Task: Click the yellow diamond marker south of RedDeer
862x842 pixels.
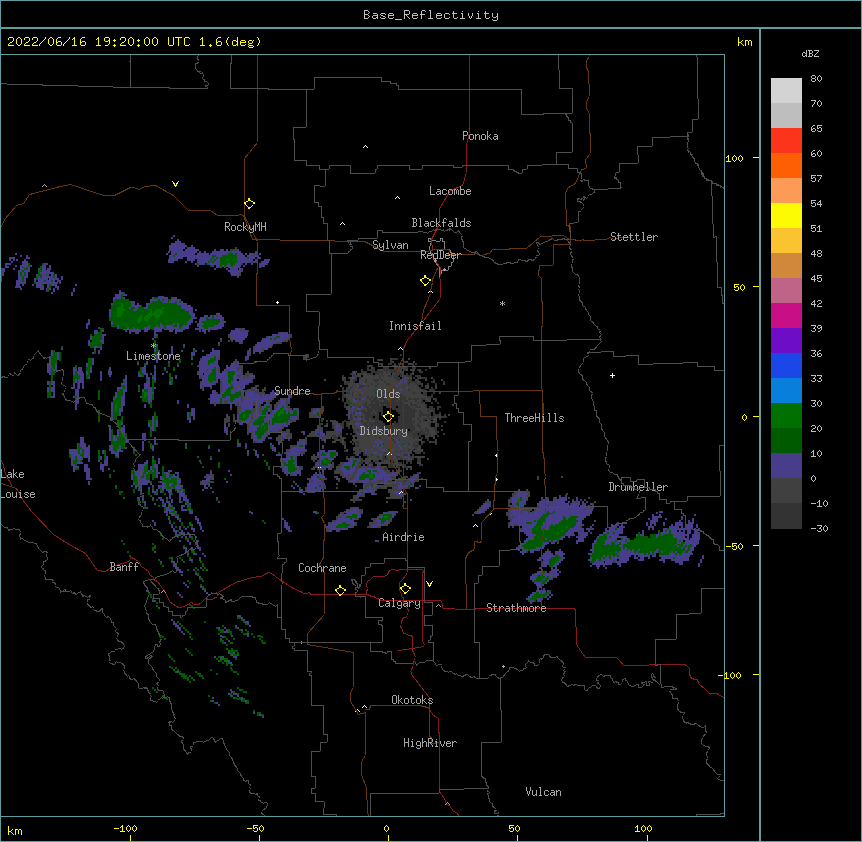Action: click(x=426, y=281)
